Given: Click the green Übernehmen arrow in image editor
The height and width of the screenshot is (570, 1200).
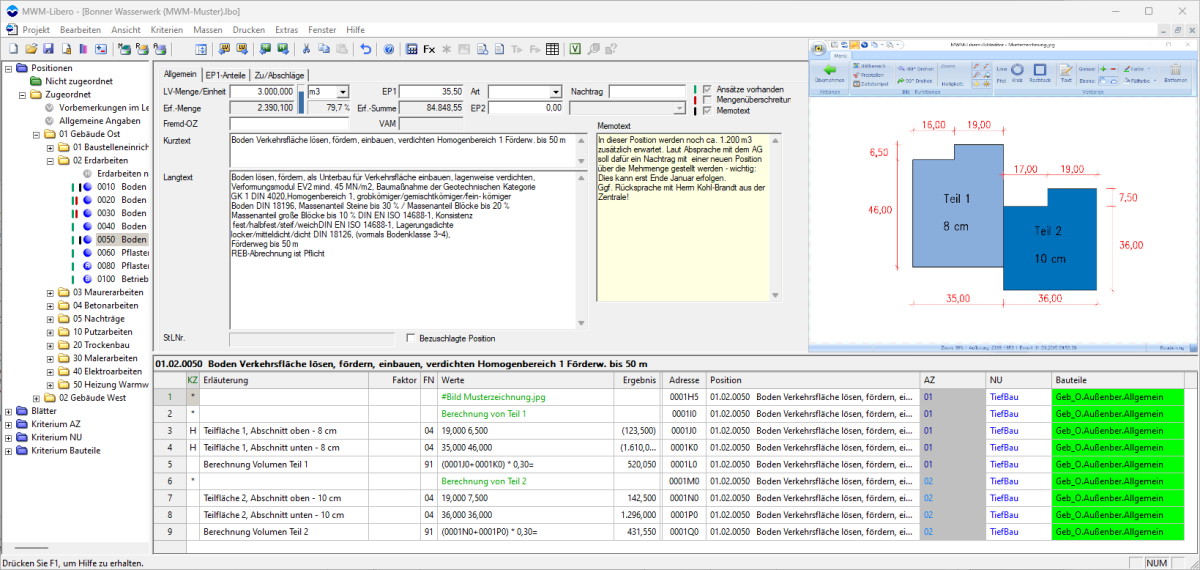Looking at the screenshot, I should coord(830,72).
